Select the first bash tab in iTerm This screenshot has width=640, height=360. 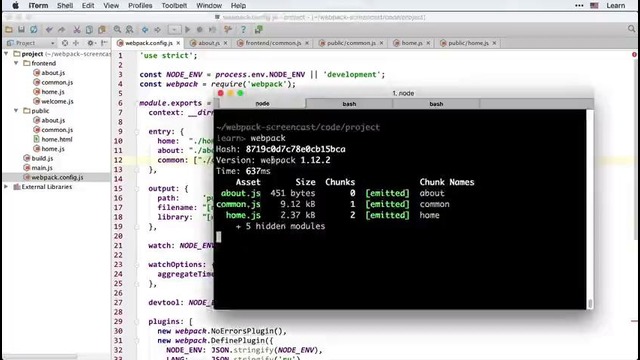click(349, 104)
